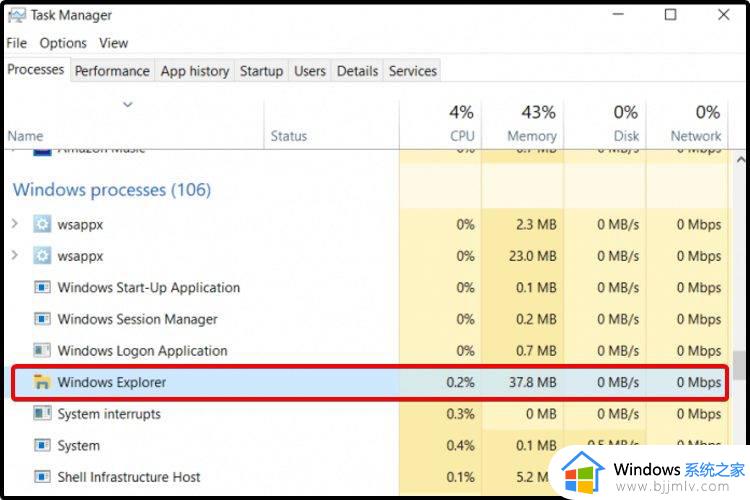Open the Startup tab
Viewport: 750px width, 500px height.
click(x=262, y=71)
